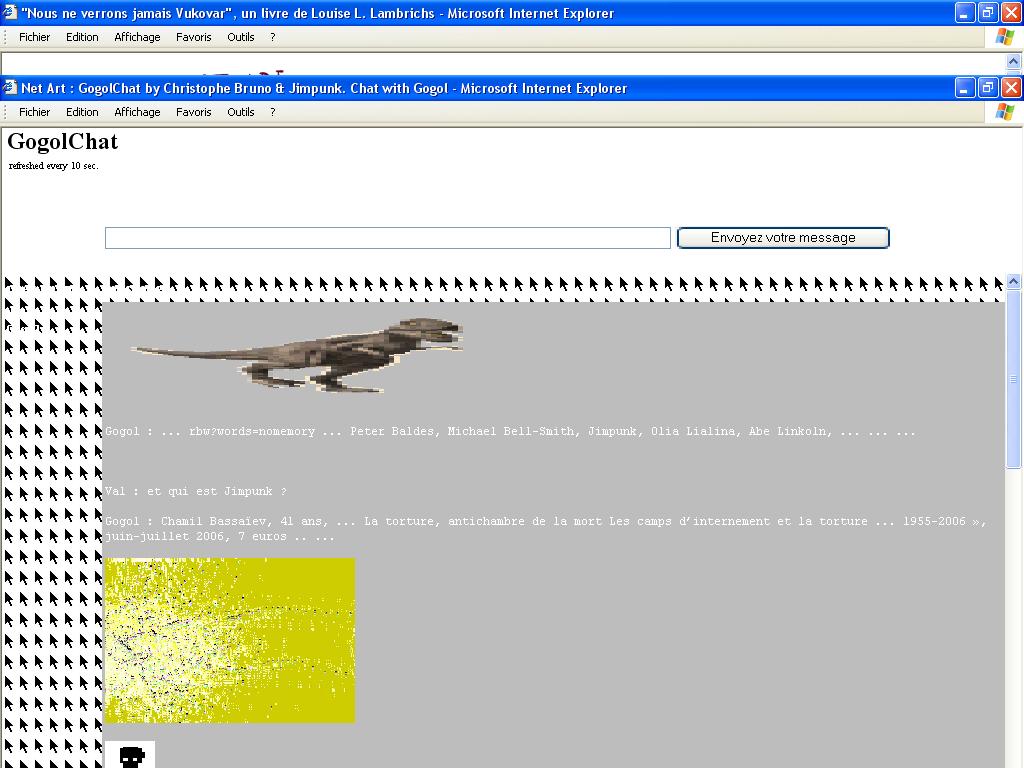This screenshot has width=1024, height=768.
Task: Click the Vukovar window scroll-up arrow
Action: point(1013,61)
